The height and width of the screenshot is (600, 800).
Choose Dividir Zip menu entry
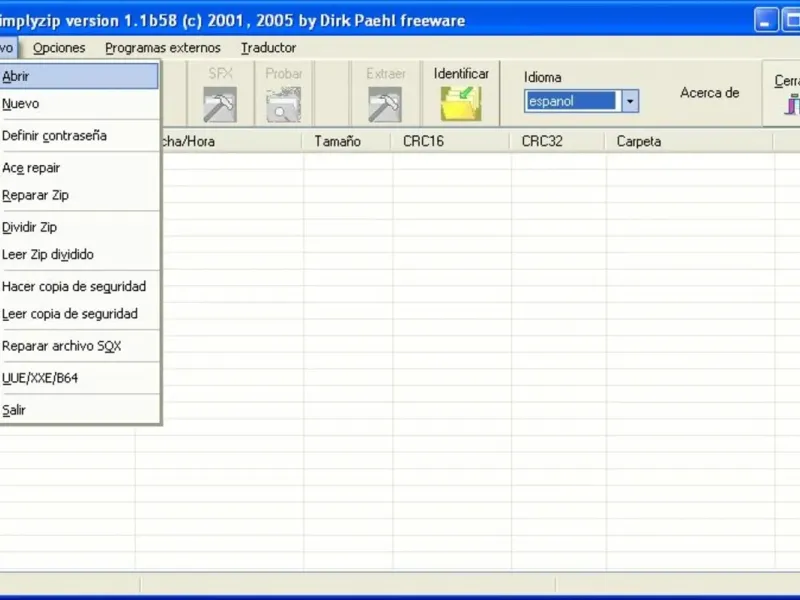[79, 227]
